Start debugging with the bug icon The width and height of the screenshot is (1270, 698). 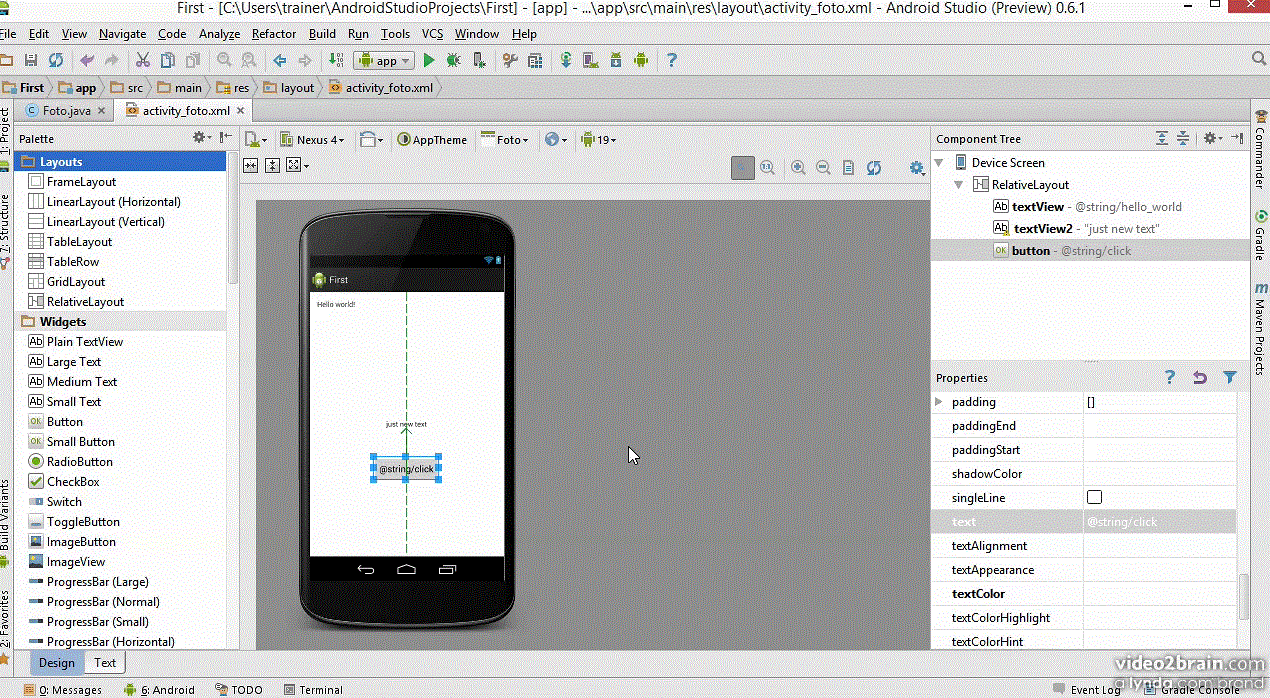click(453, 60)
